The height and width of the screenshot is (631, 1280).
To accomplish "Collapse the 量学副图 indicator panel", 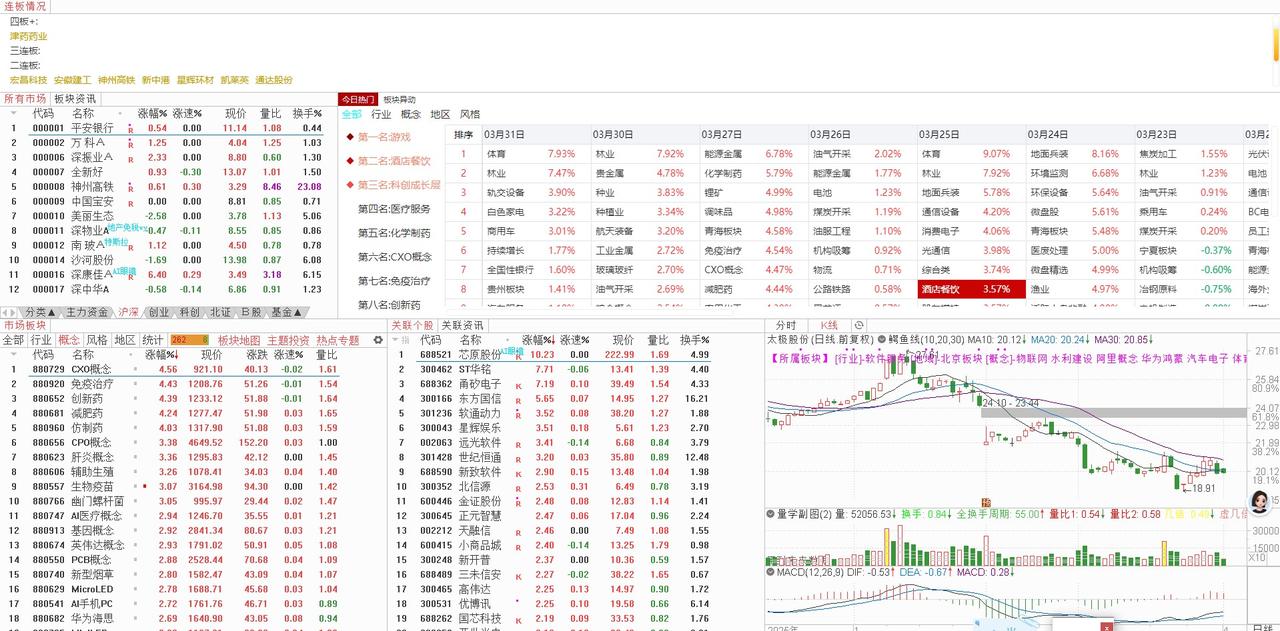I will (x=770, y=514).
